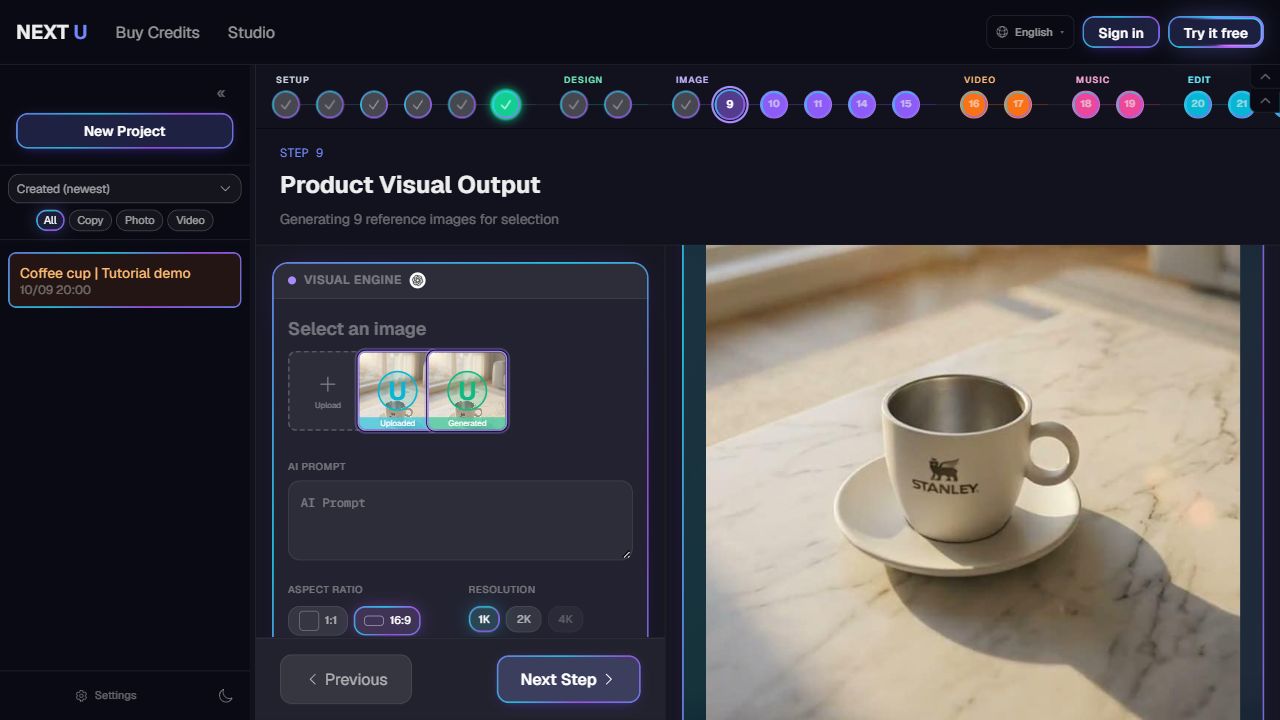Select 1:1 aspect ratio

point(318,620)
